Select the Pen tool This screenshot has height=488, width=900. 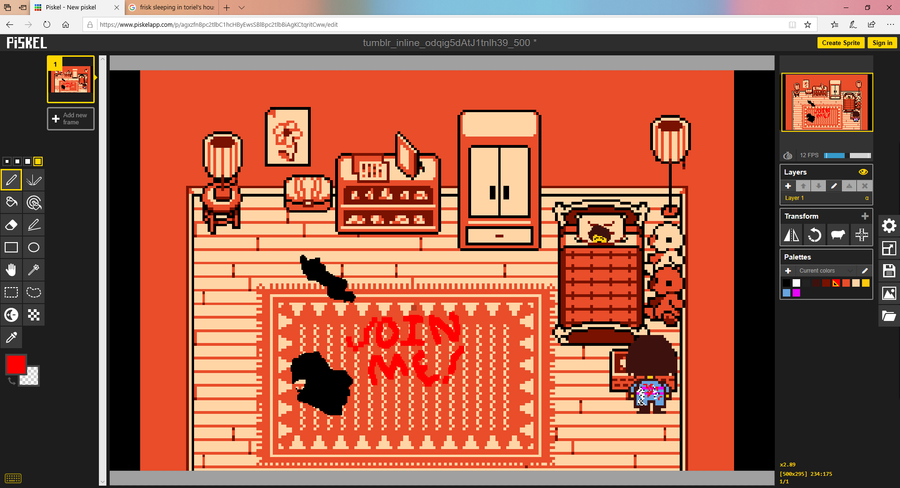[x=11, y=180]
